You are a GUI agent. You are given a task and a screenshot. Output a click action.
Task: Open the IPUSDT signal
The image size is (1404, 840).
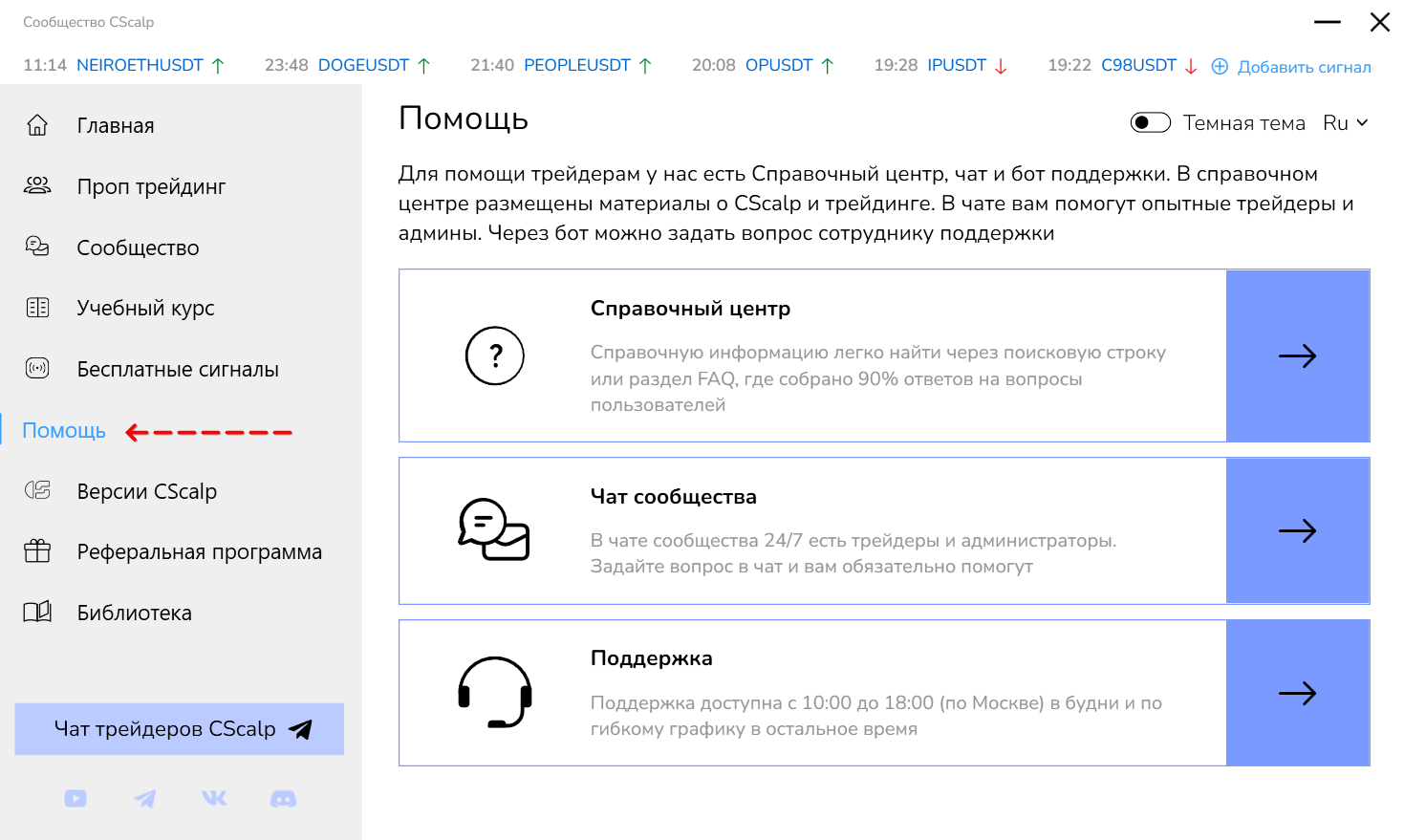coord(957,65)
